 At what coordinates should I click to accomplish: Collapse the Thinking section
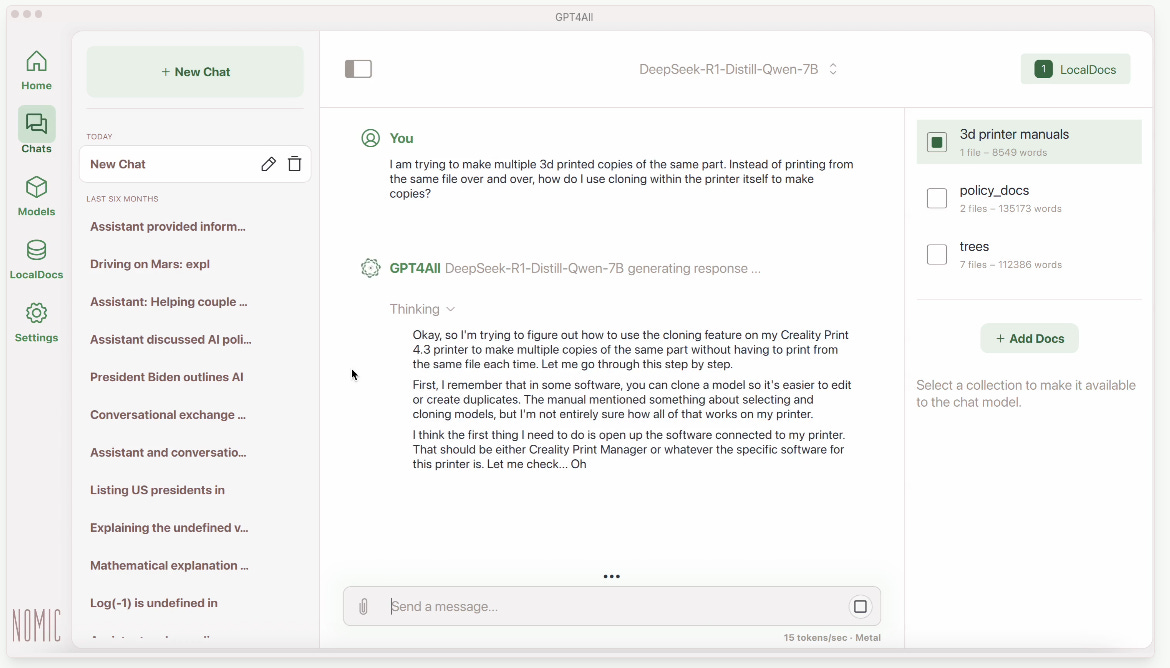click(422, 309)
